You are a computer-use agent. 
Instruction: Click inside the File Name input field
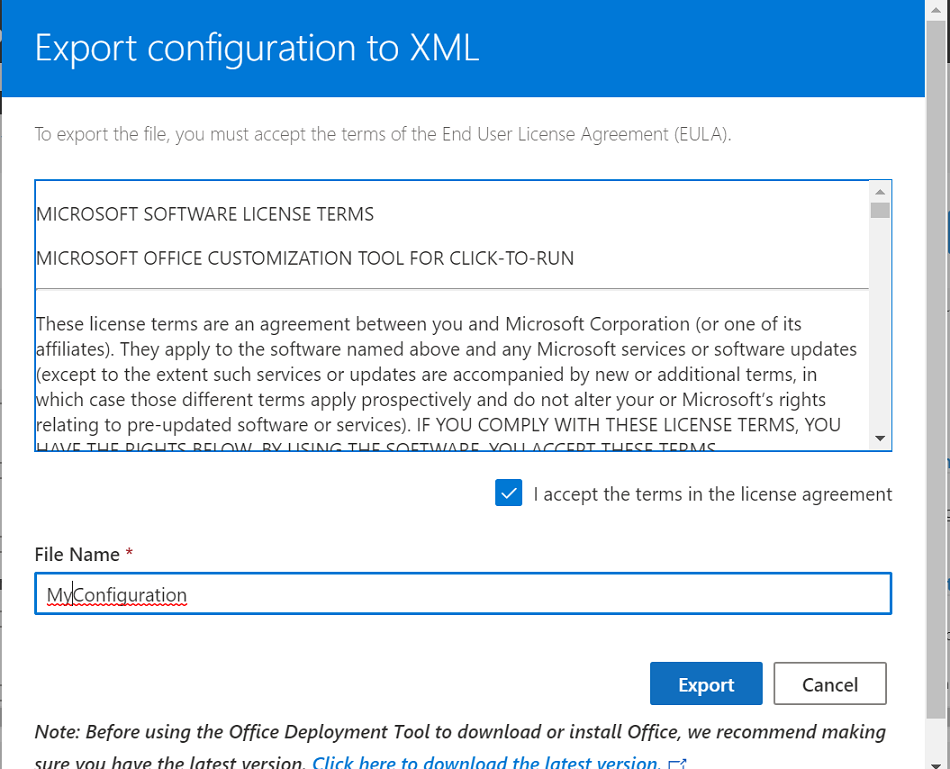pyautogui.click(x=463, y=594)
